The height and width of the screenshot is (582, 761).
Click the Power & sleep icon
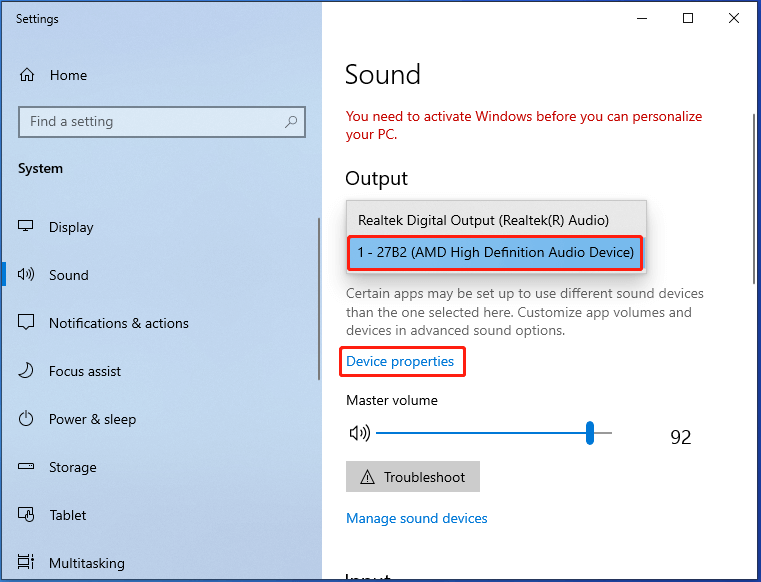pos(27,419)
